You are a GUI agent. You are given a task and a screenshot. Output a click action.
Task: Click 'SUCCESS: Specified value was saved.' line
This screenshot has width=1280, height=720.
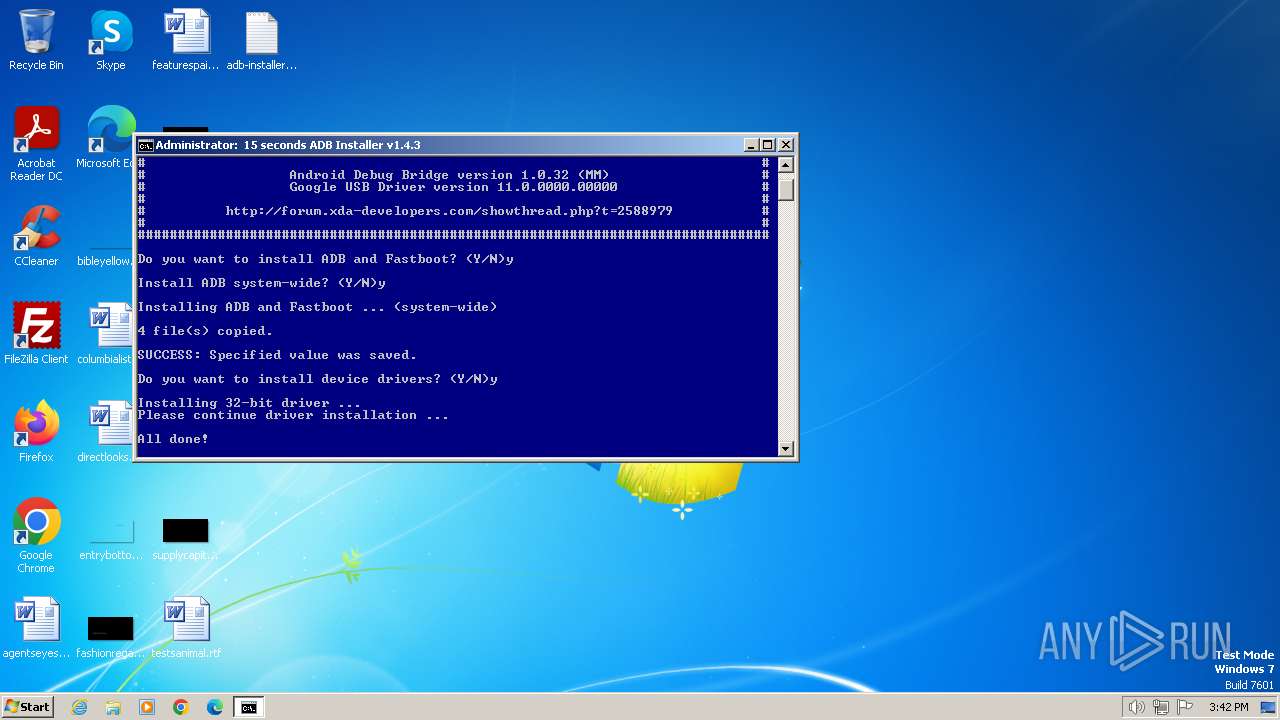tap(277, 355)
